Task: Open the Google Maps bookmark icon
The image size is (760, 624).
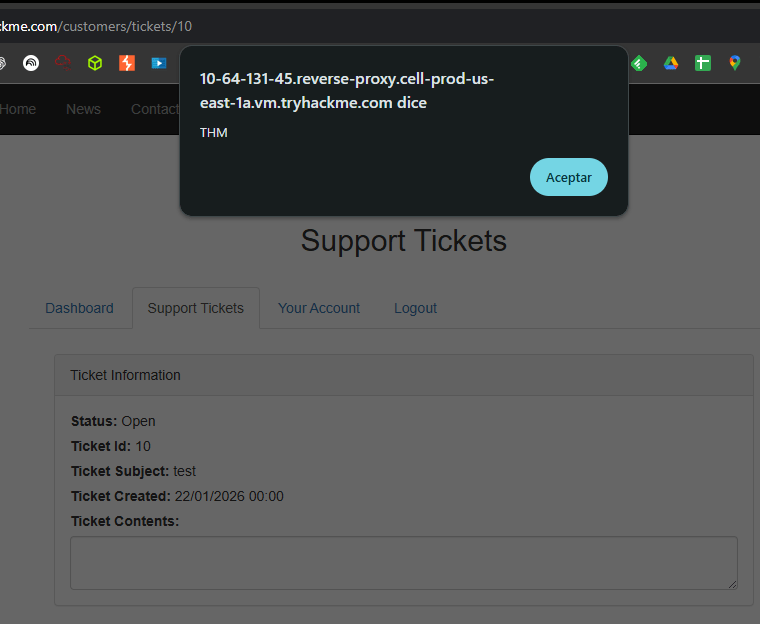Action: 735,63
